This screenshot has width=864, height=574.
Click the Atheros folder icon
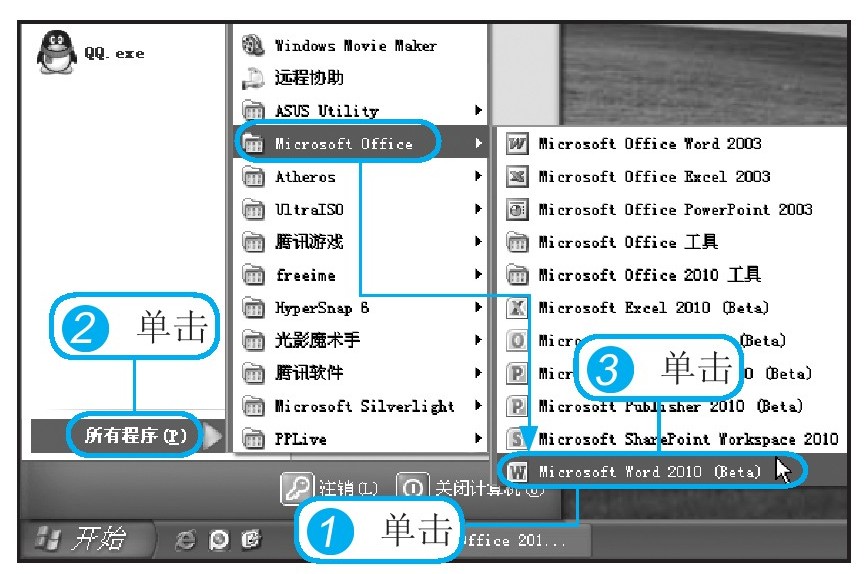tap(253, 176)
